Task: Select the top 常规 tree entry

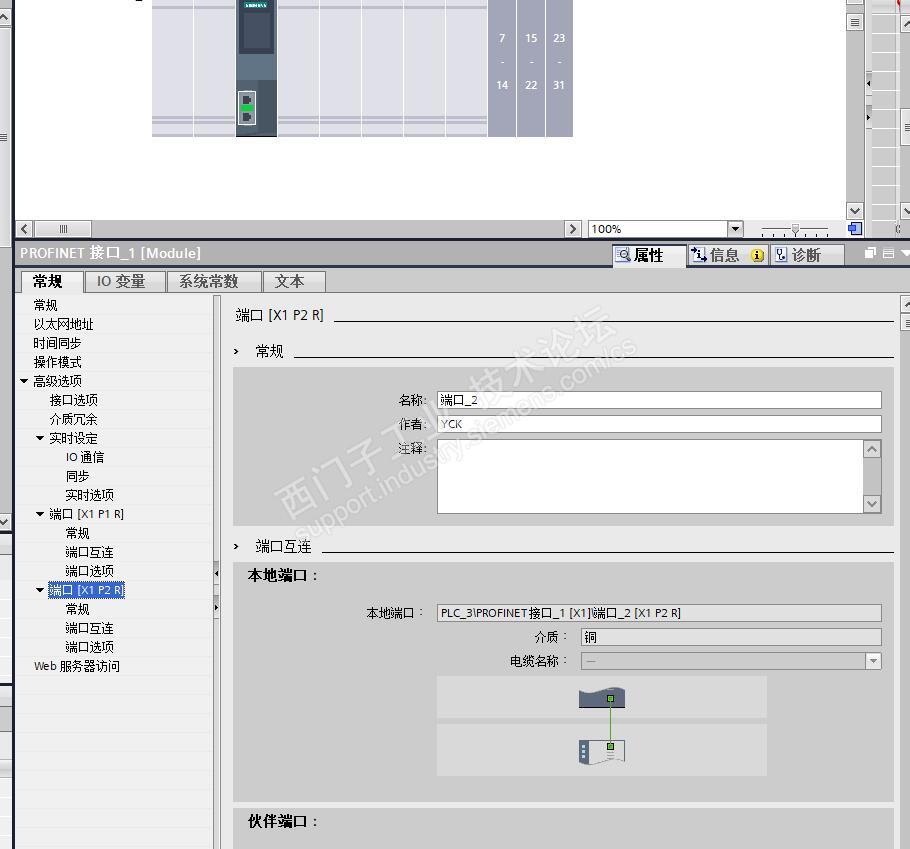Action: tap(45, 305)
